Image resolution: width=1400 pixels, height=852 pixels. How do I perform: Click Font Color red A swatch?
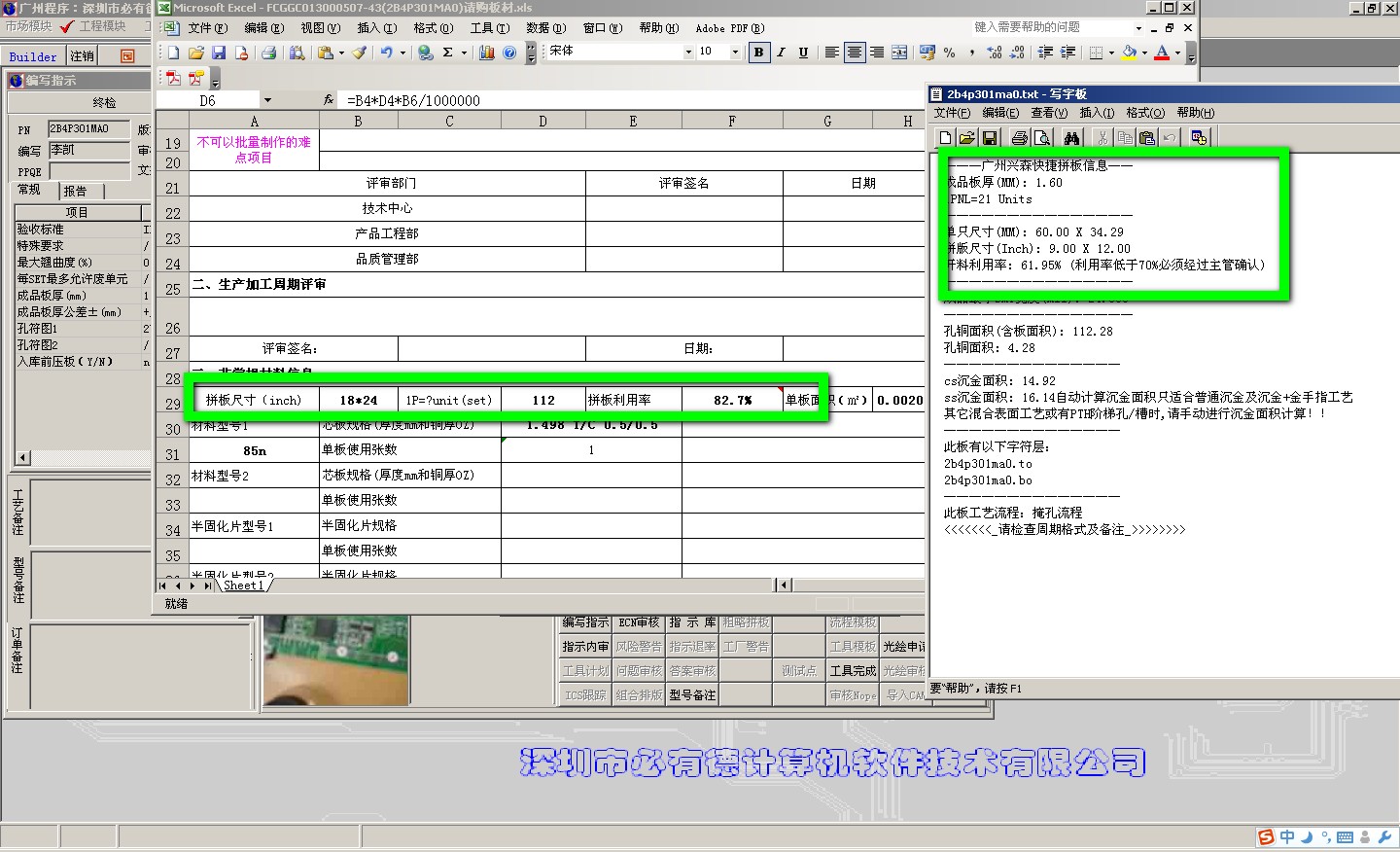pos(1162,53)
